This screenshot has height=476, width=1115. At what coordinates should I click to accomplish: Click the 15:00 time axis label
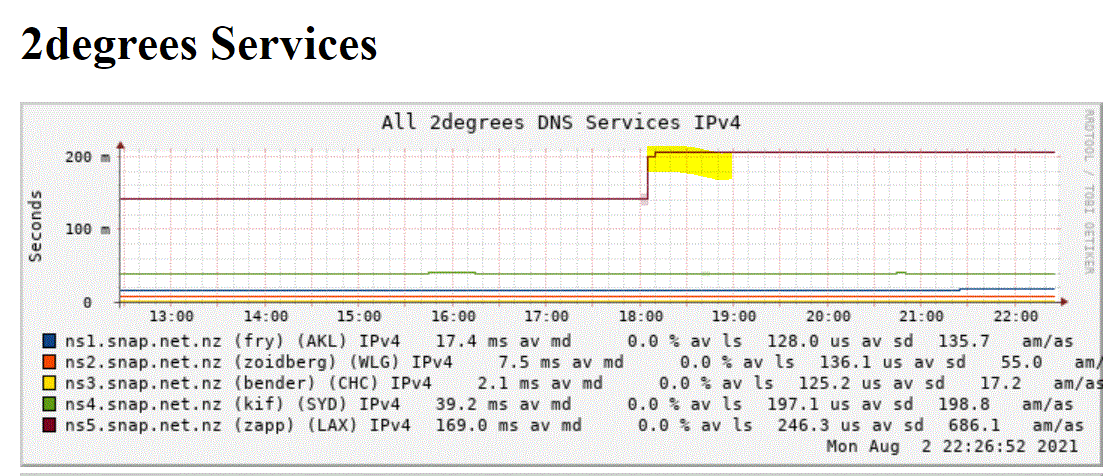point(359,316)
